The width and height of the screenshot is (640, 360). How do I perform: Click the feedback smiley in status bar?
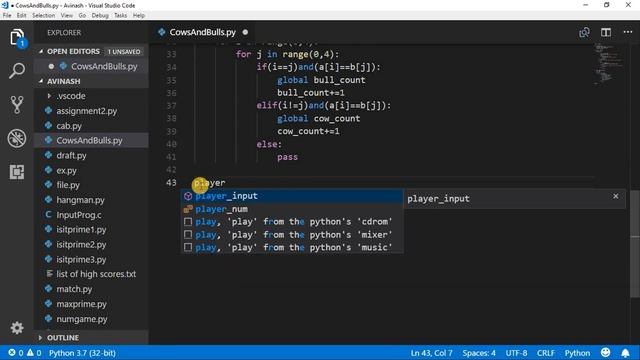tap(606, 352)
